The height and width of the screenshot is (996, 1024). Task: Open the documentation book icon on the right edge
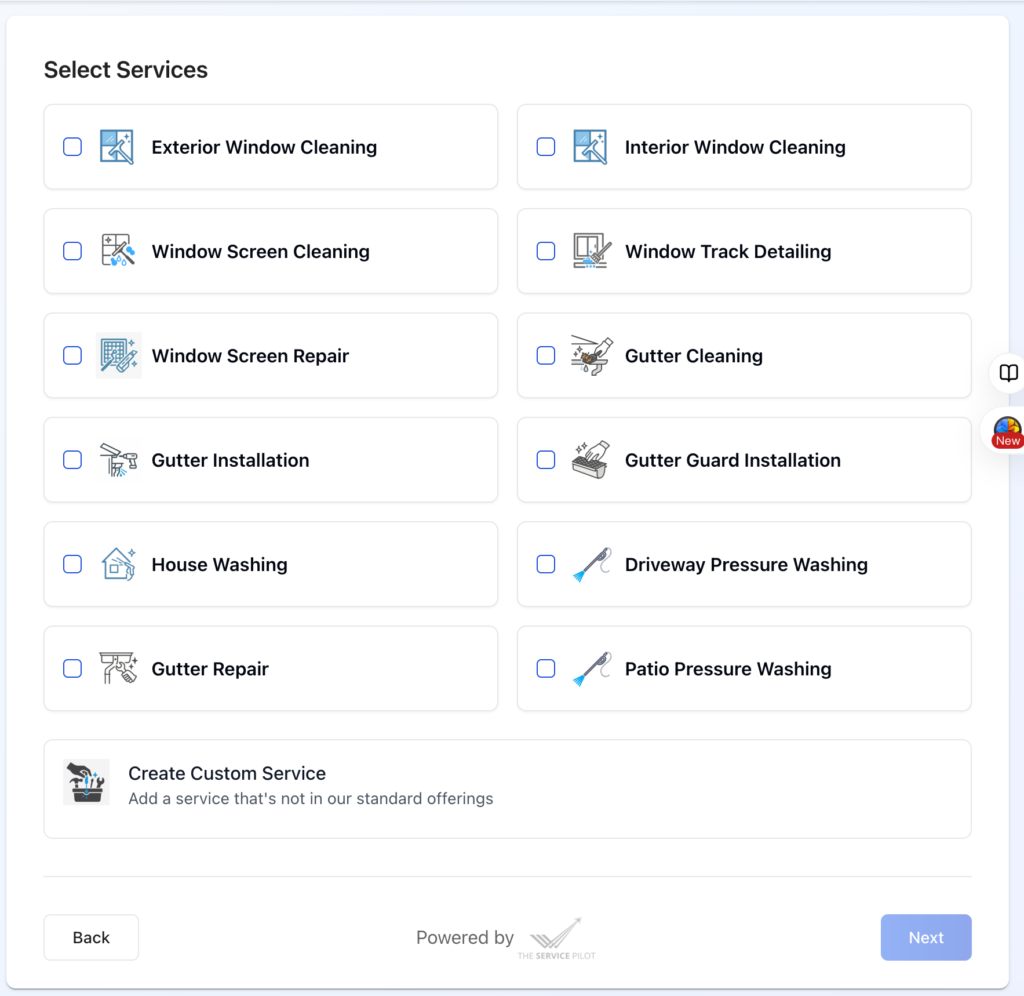1008,373
